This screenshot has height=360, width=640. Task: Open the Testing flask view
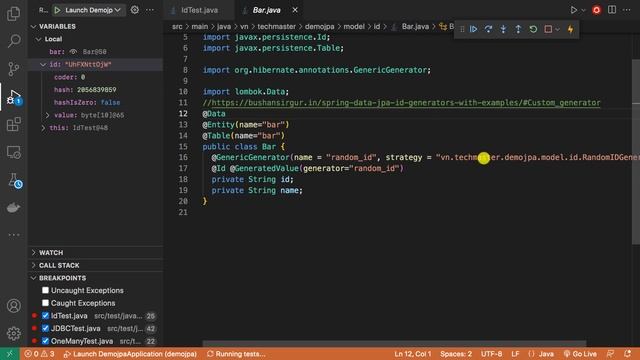[x=14, y=180]
